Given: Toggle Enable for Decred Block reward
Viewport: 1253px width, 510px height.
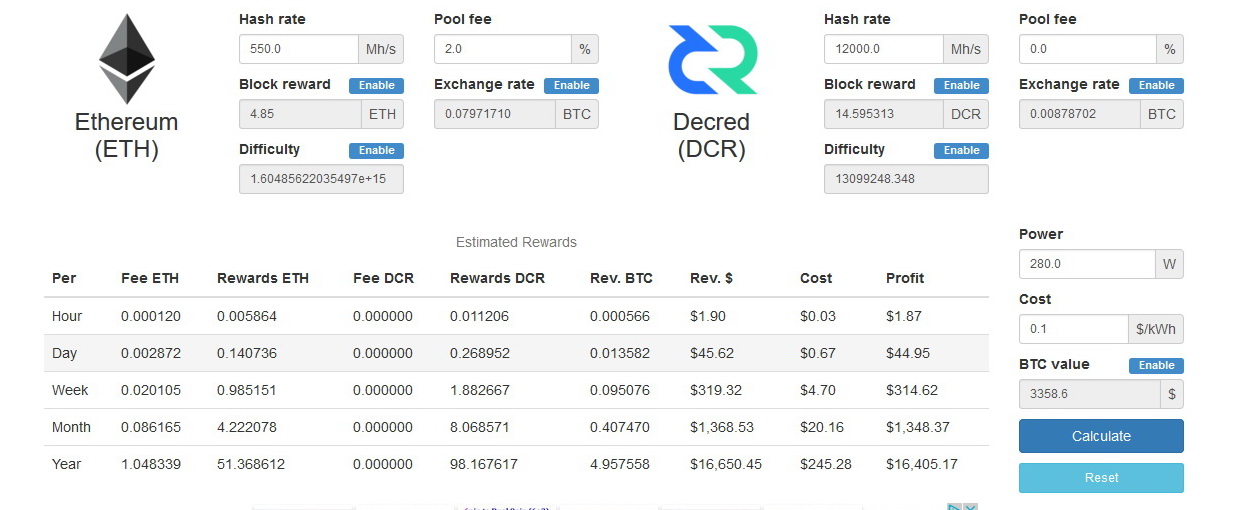Looking at the screenshot, I should [x=962, y=85].
